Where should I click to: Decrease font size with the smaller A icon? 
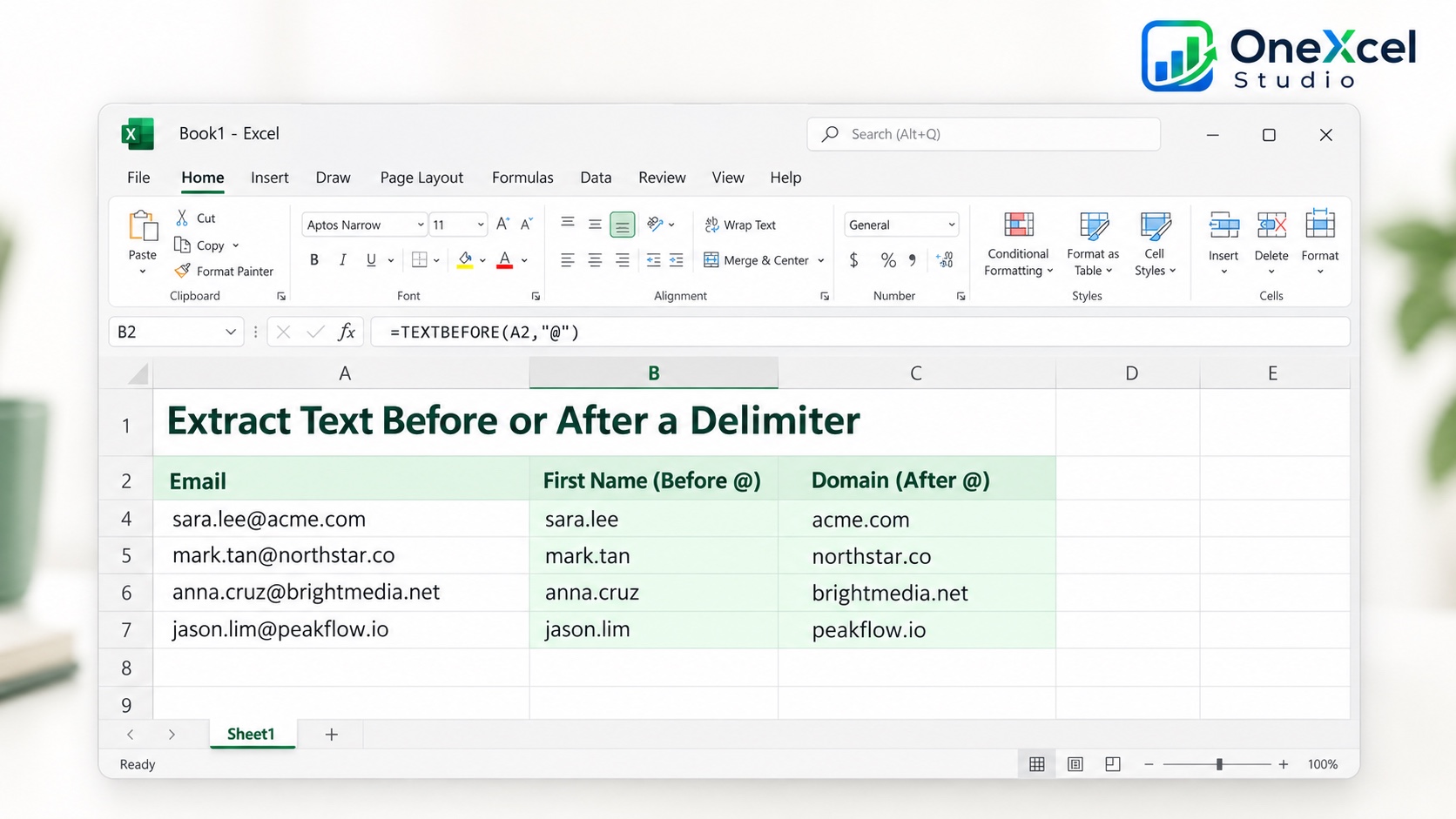click(x=526, y=225)
